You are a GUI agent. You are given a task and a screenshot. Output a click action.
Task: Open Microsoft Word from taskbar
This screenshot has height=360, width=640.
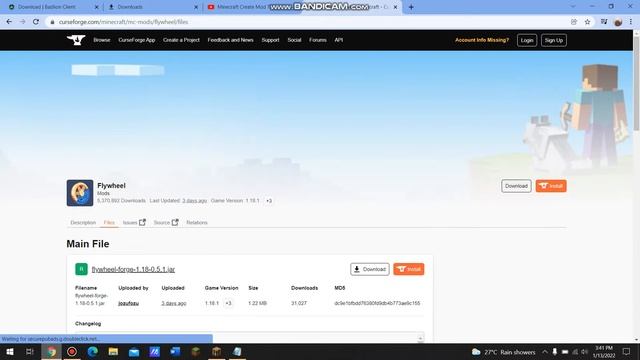(175, 351)
